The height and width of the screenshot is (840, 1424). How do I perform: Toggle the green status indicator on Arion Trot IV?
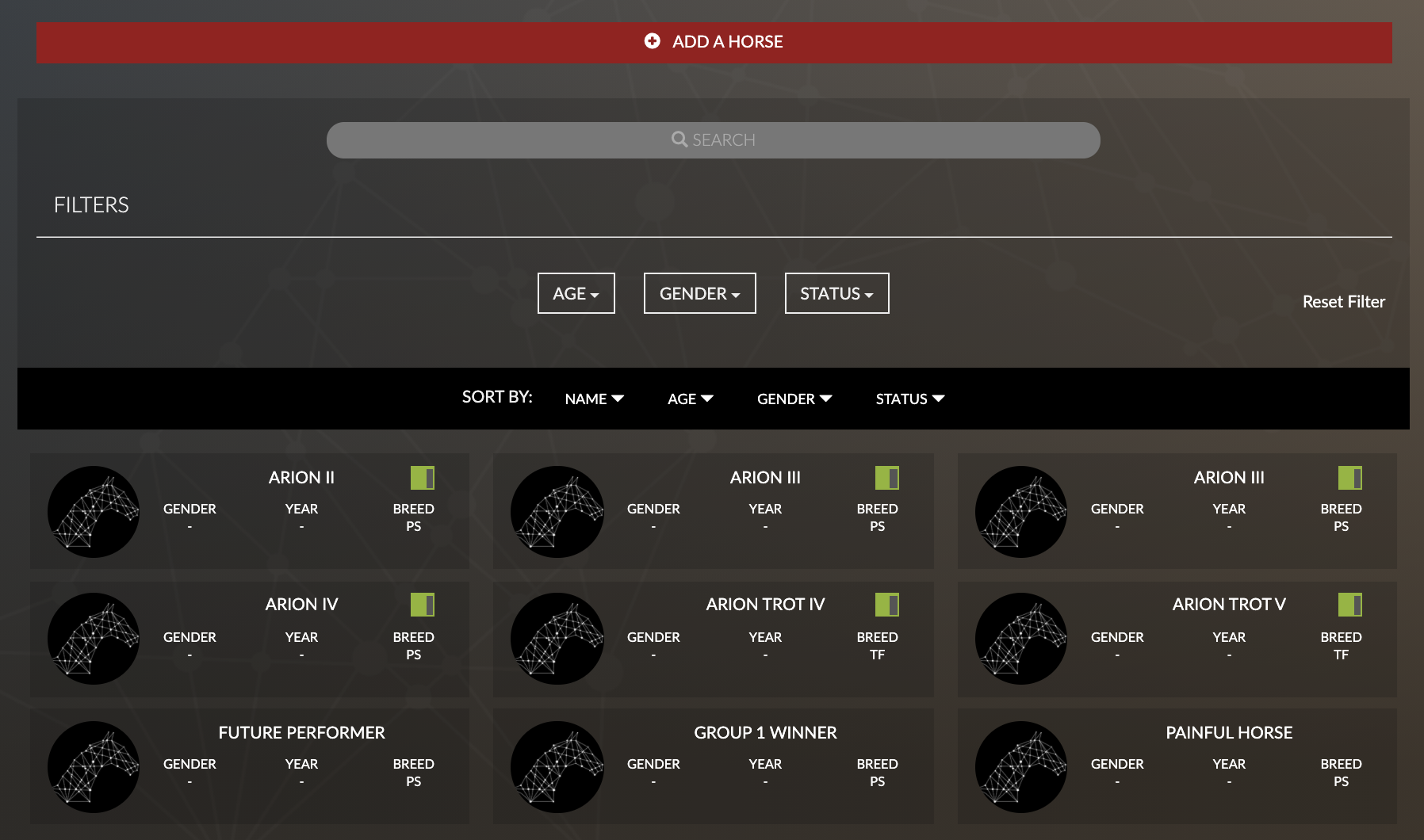[x=886, y=605]
